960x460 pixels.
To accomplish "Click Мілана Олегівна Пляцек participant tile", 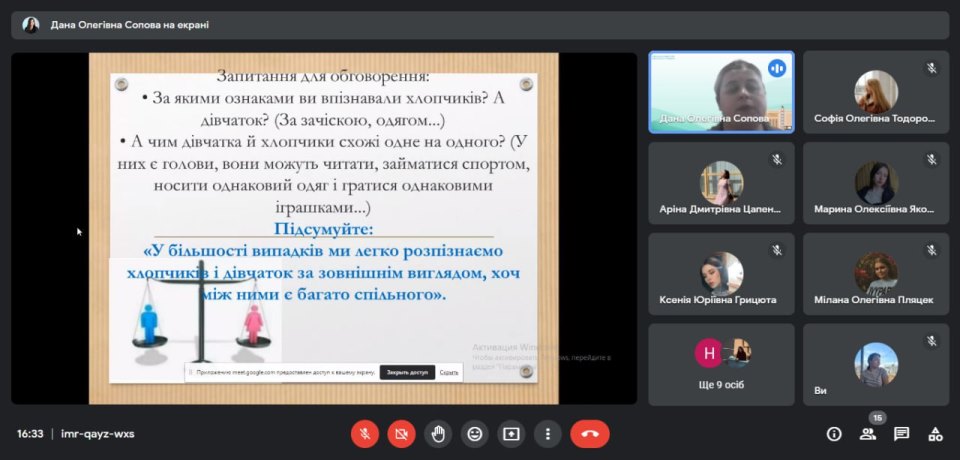I will (x=876, y=274).
